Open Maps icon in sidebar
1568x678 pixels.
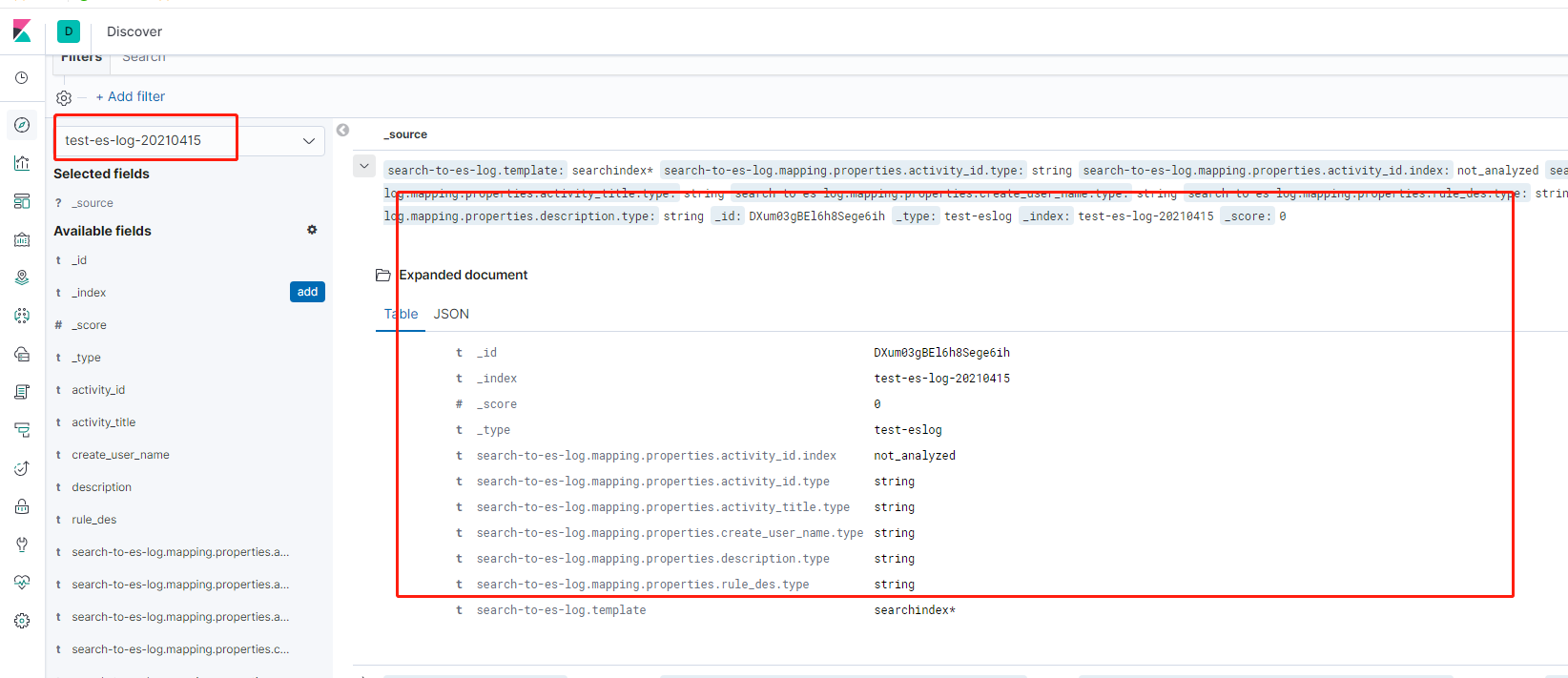pos(22,277)
